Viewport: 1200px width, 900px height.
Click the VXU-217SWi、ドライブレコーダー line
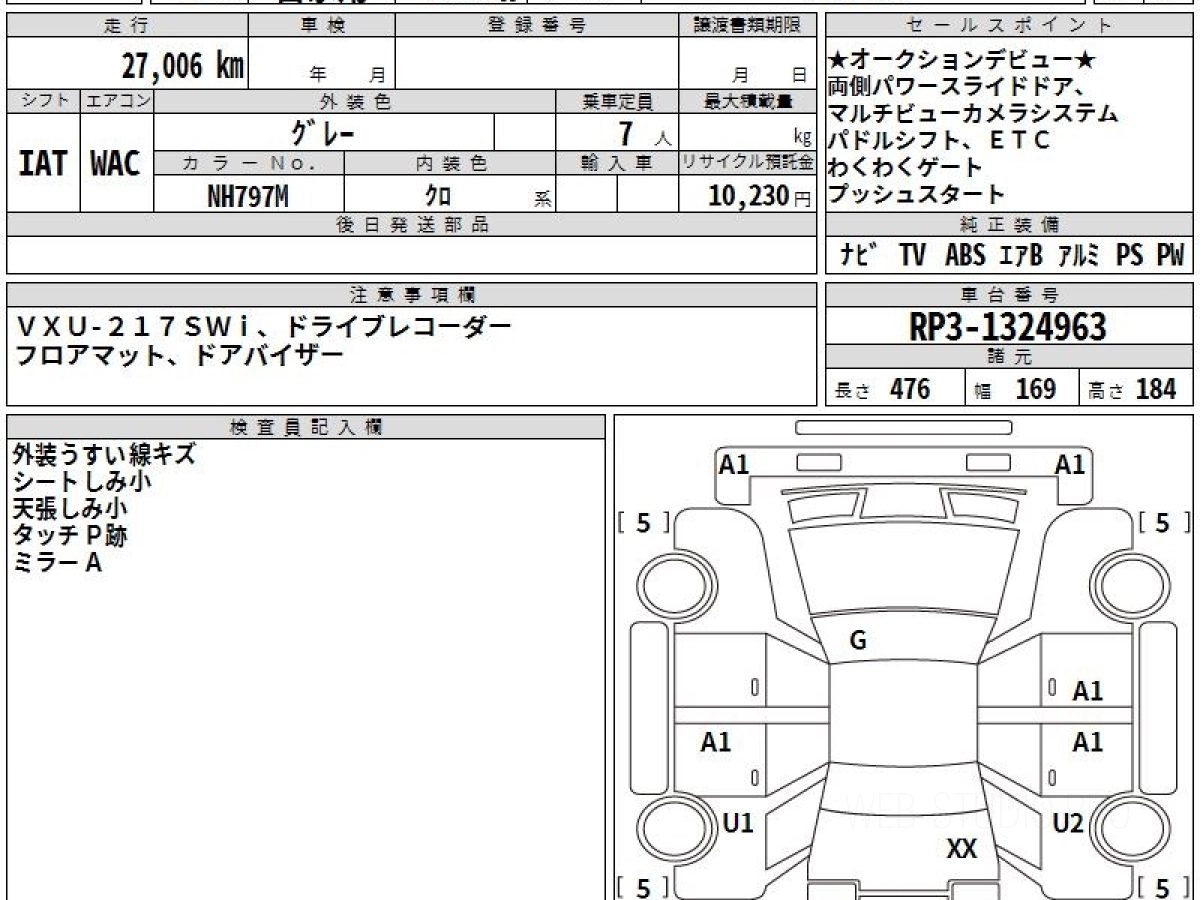[264, 327]
